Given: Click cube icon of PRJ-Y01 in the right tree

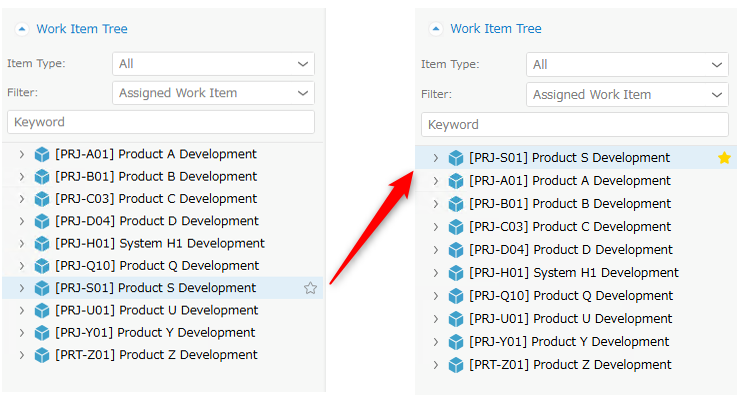Looking at the screenshot, I should pyautogui.click(x=456, y=342).
